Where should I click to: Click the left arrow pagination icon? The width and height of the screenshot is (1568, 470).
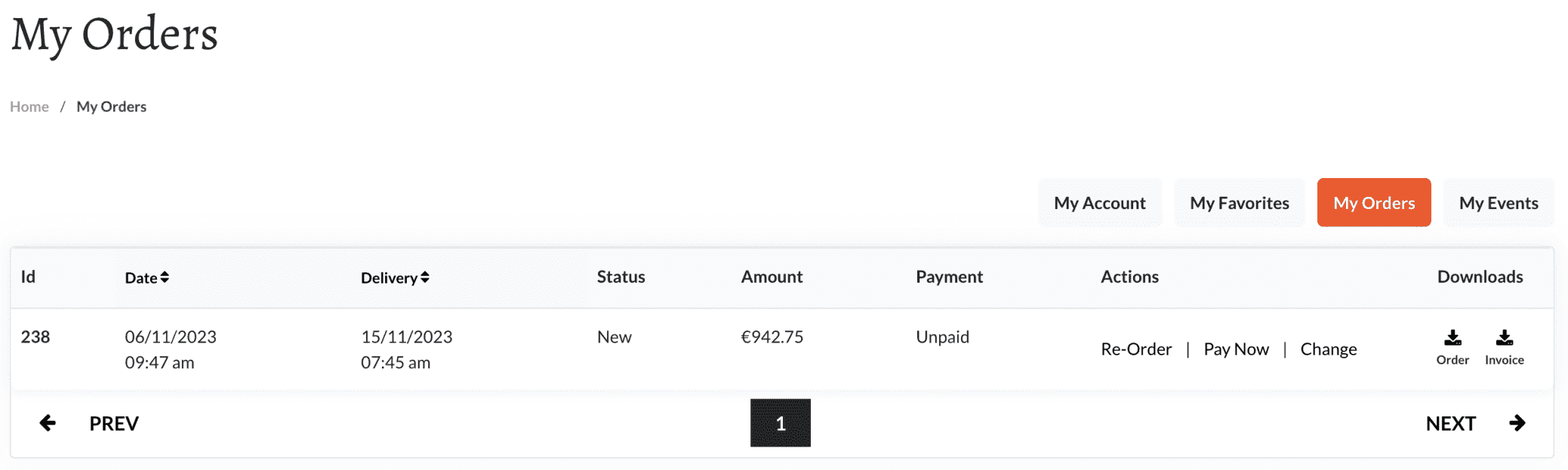coord(48,423)
